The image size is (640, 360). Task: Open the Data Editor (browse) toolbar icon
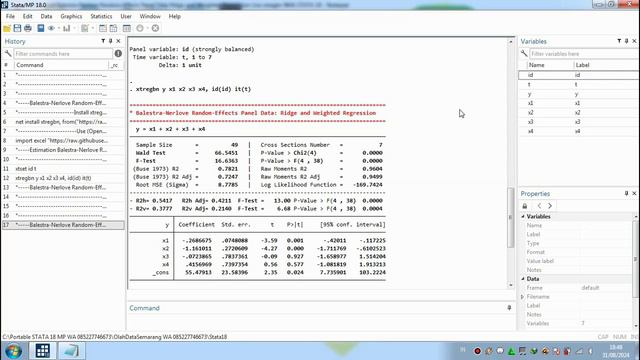[x=113, y=28]
